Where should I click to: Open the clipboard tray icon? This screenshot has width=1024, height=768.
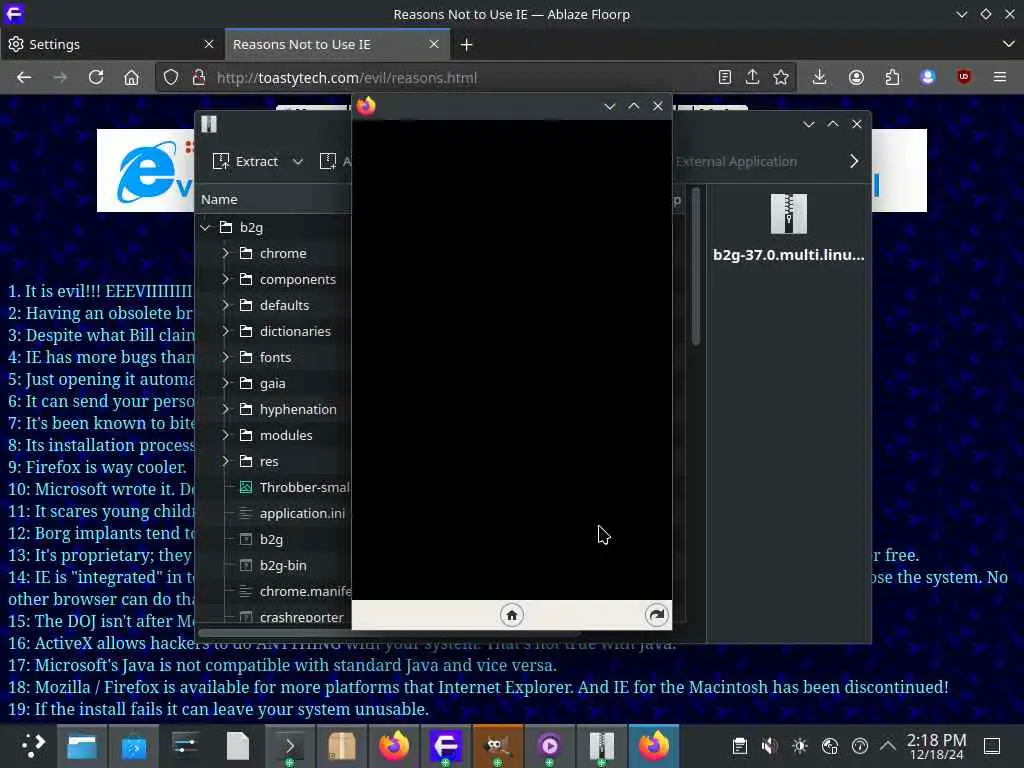pos(739,746)
